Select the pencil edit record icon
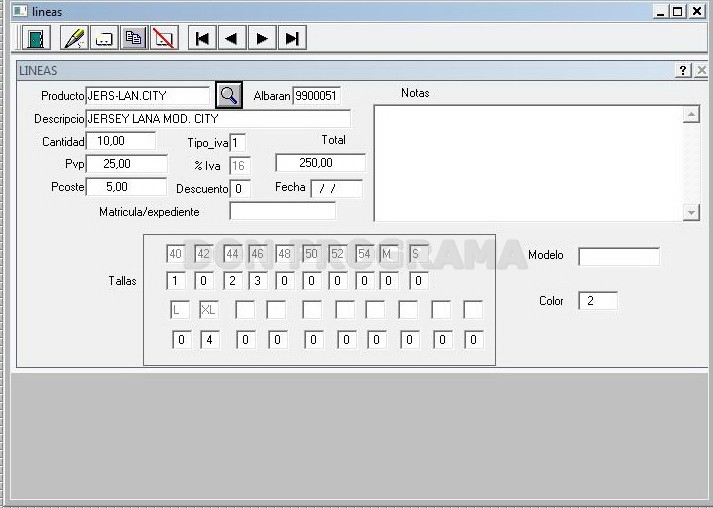 (x=74, y=38)
